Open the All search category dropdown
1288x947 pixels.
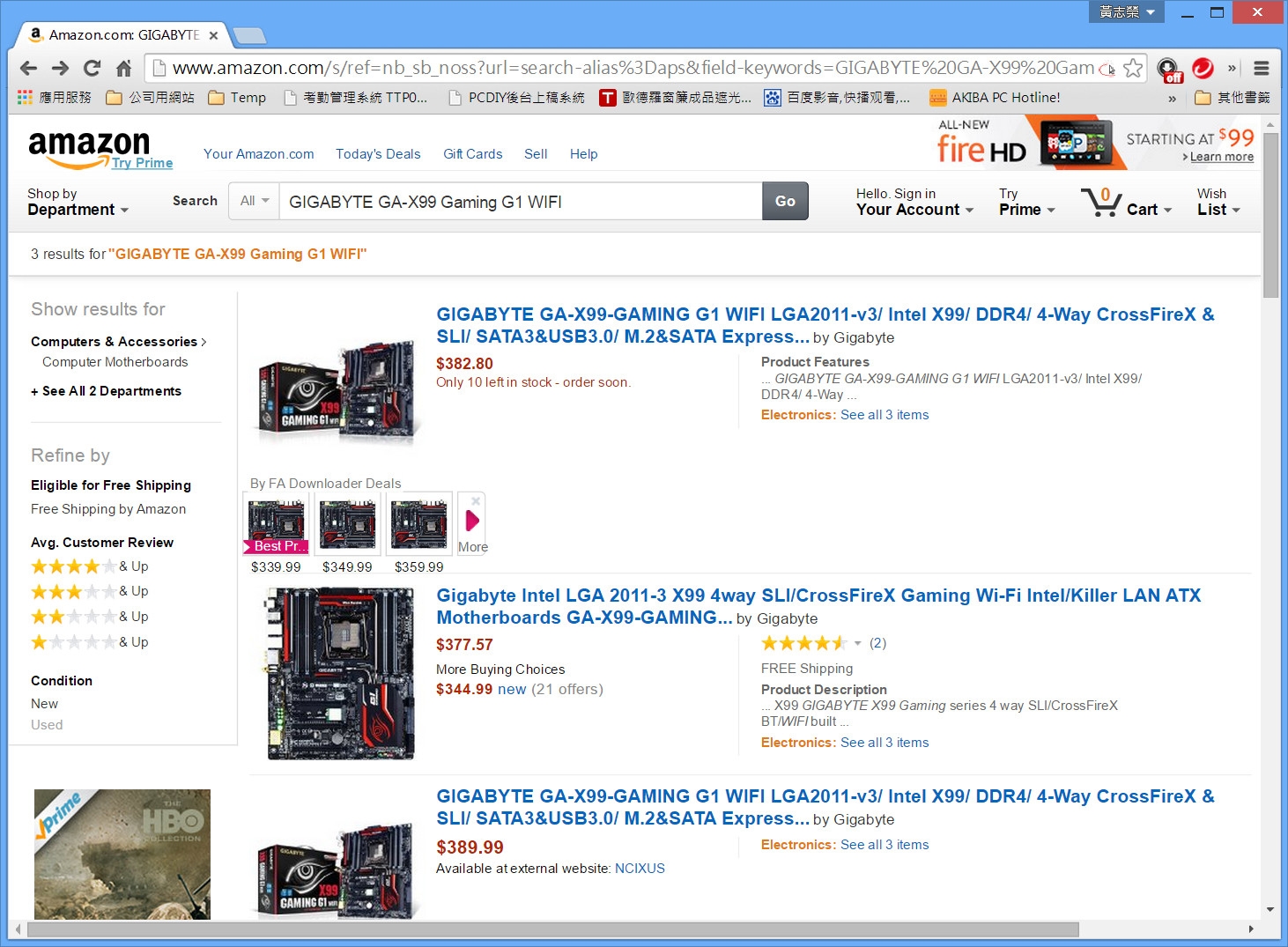pos(255,201)
